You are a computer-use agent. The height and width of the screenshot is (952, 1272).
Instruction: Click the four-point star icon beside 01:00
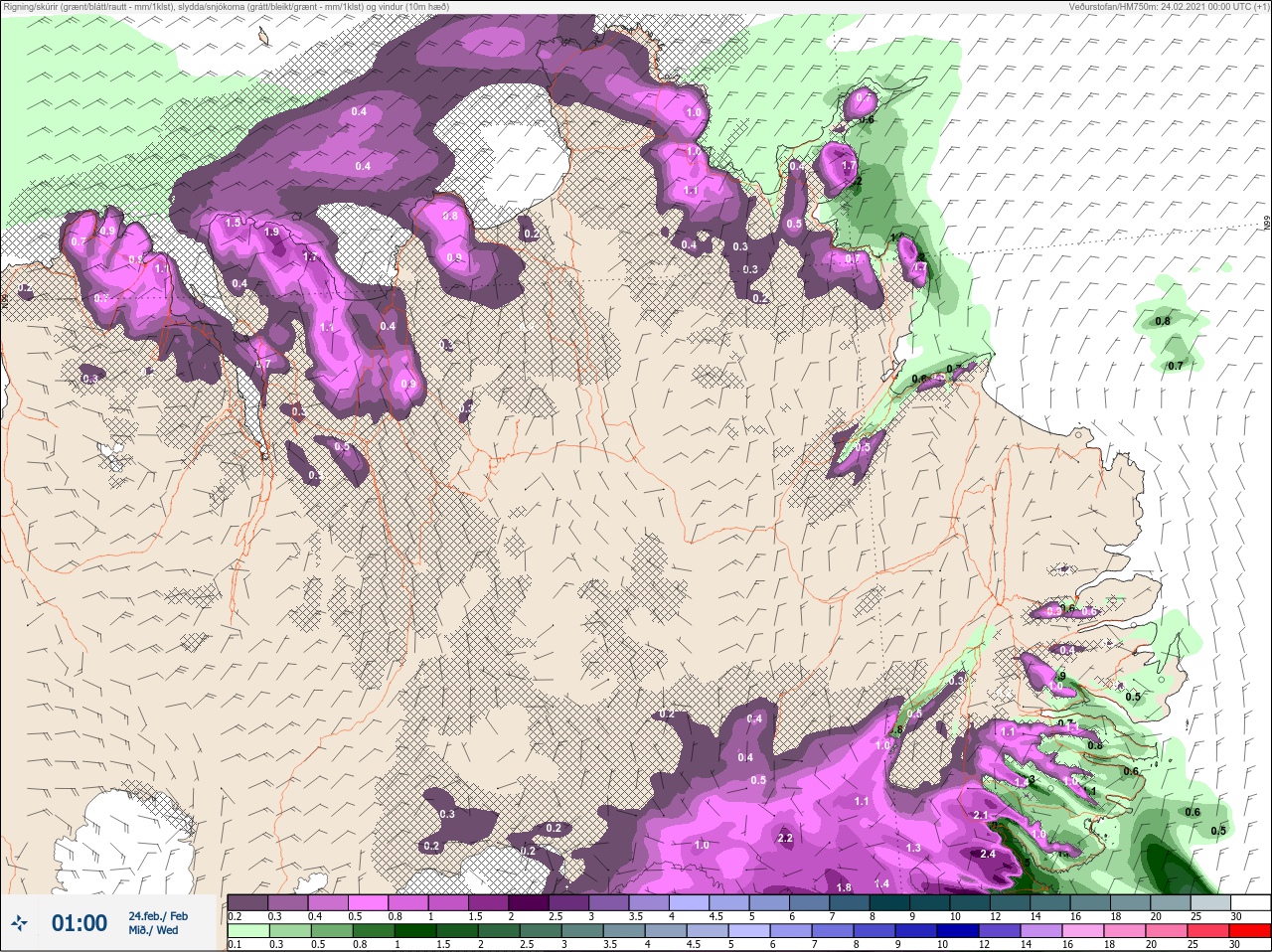20,923
